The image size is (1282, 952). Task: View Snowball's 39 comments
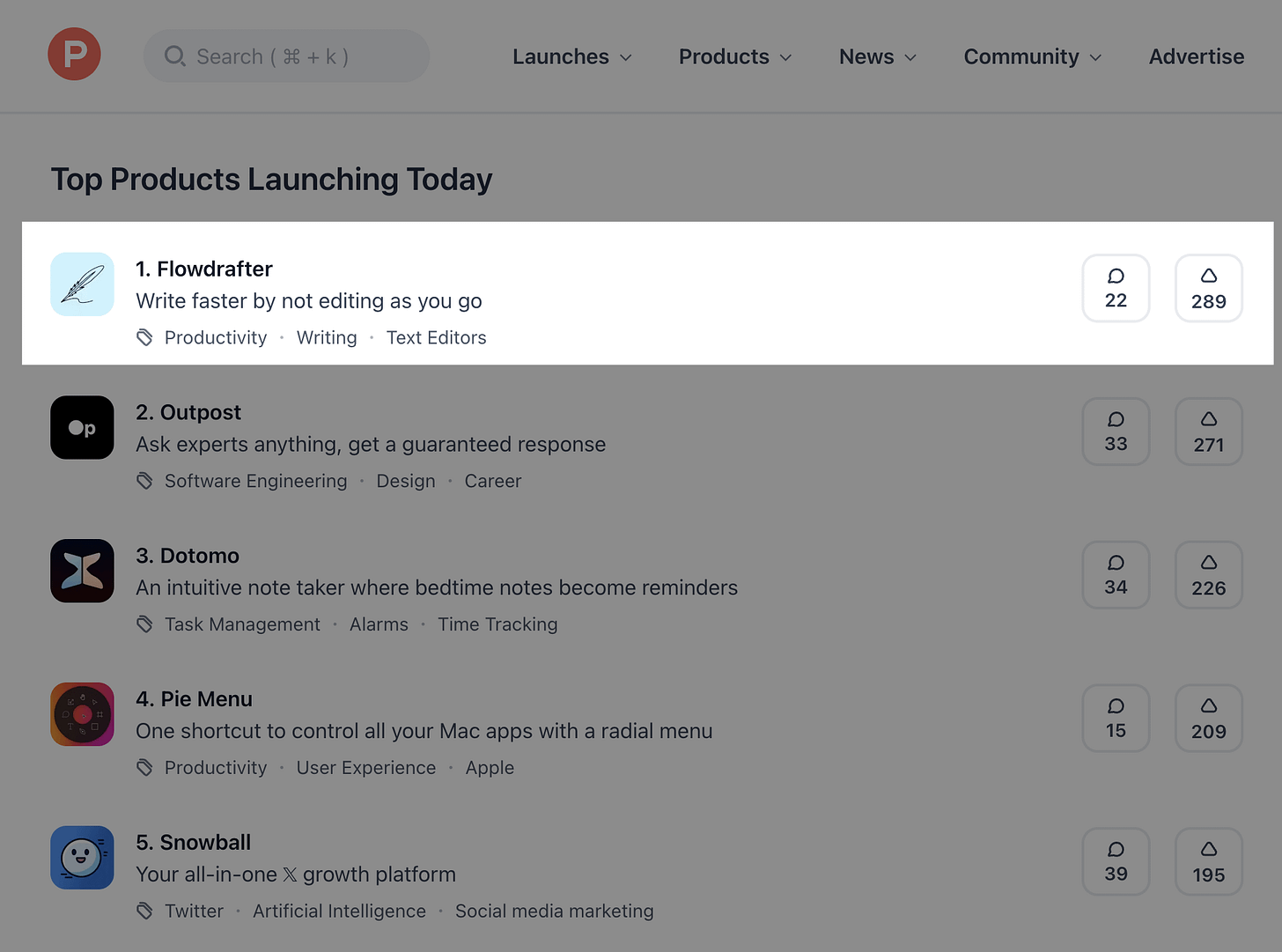point(1116,862)
